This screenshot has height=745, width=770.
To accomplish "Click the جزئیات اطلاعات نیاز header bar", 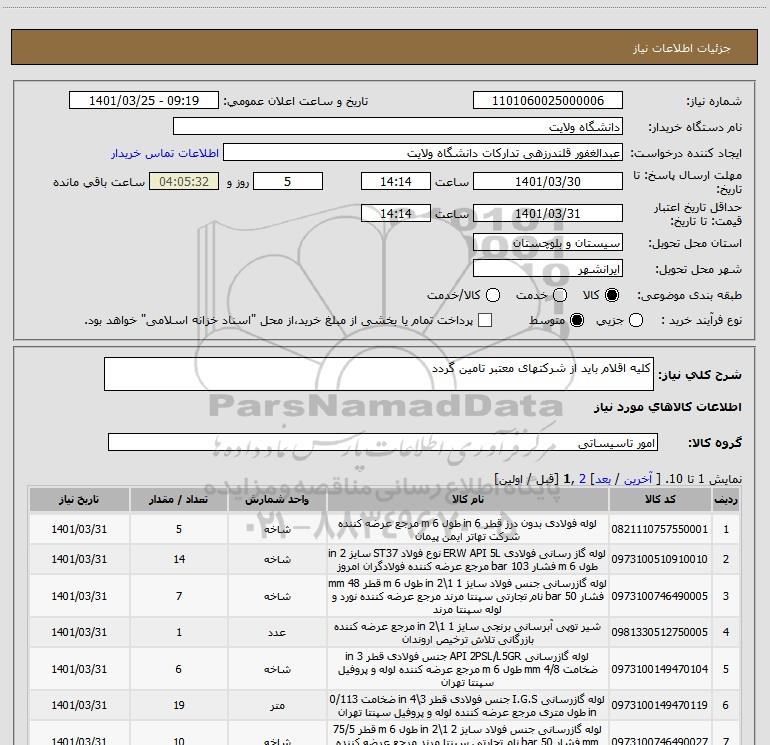I will pos(385,47).
